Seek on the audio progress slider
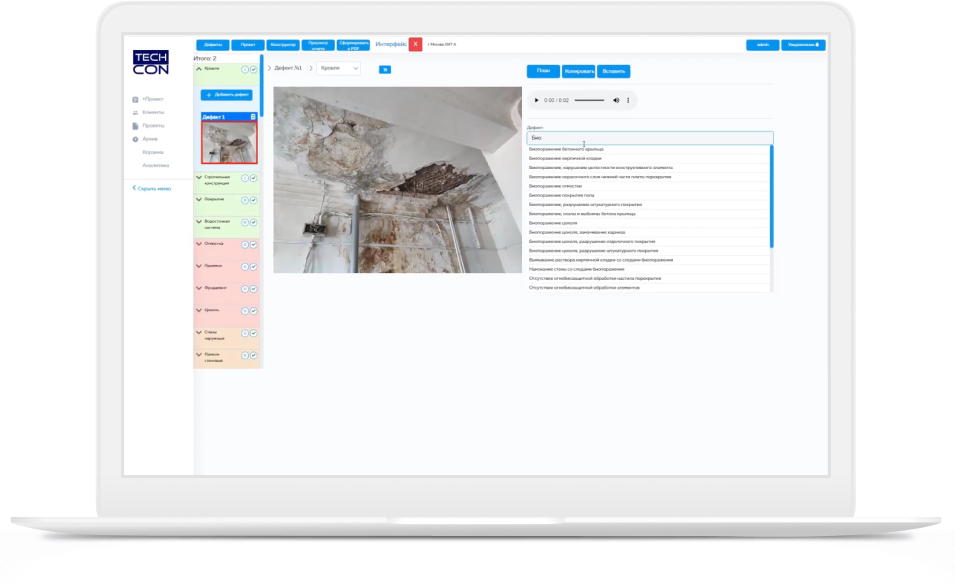Viewport: 955px width, 588px height. pyautogui.click(x=590, y=100)
